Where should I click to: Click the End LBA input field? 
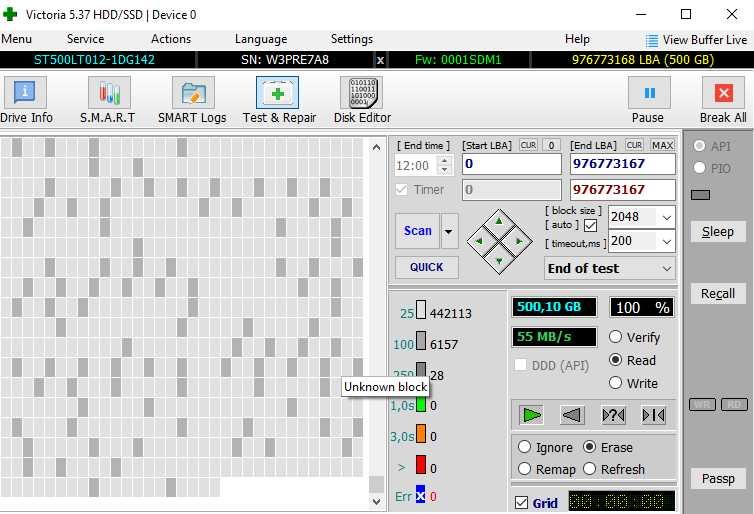click(x=623, y=164)
